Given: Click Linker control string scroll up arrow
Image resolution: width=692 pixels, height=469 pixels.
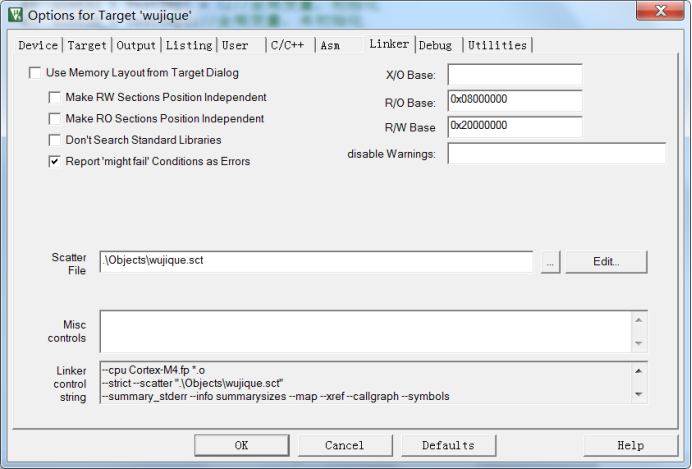Looking at the screenshot, I should coord(639,371).
